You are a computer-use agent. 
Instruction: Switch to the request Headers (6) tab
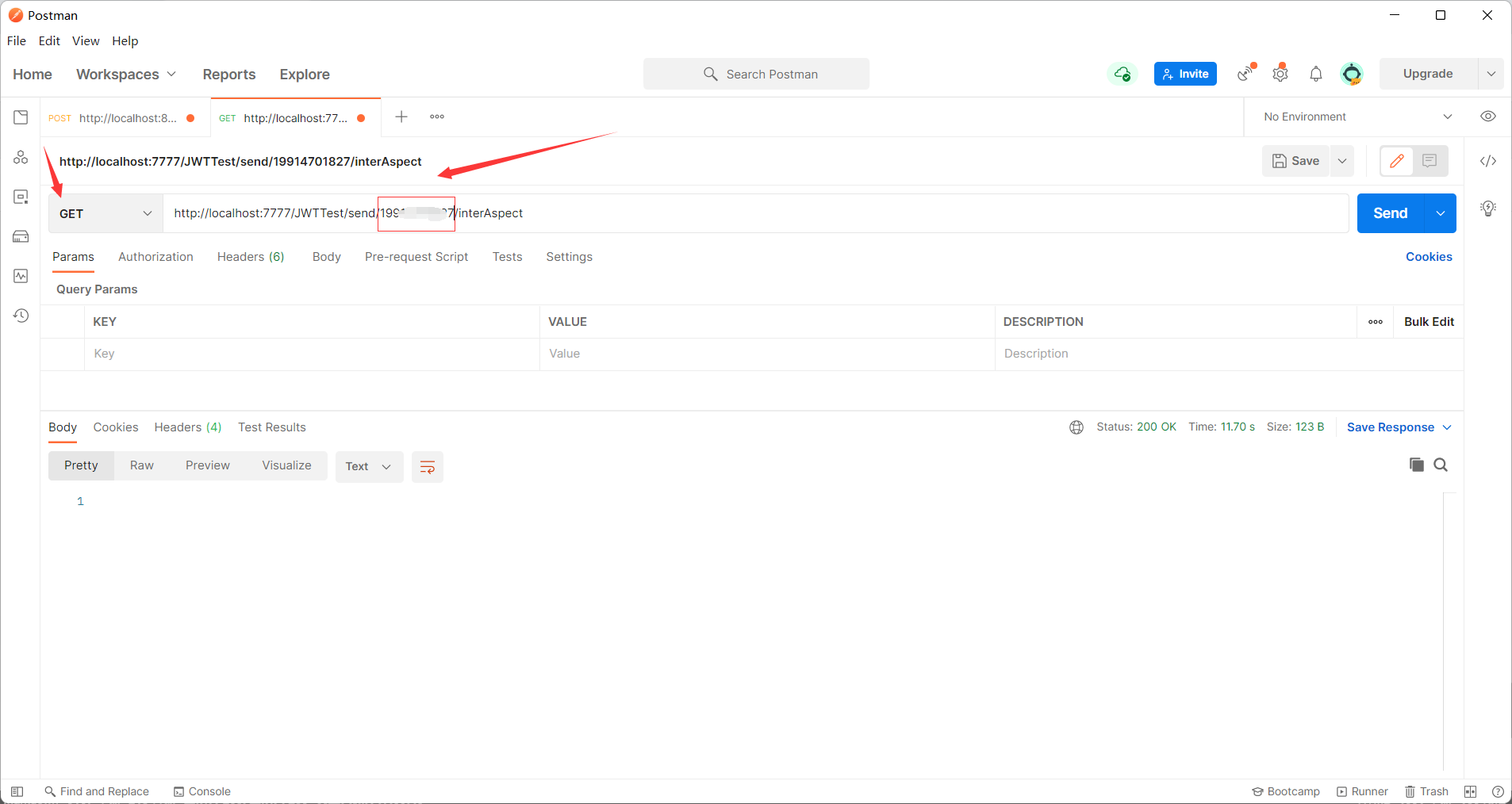click(x=251, y=257)
